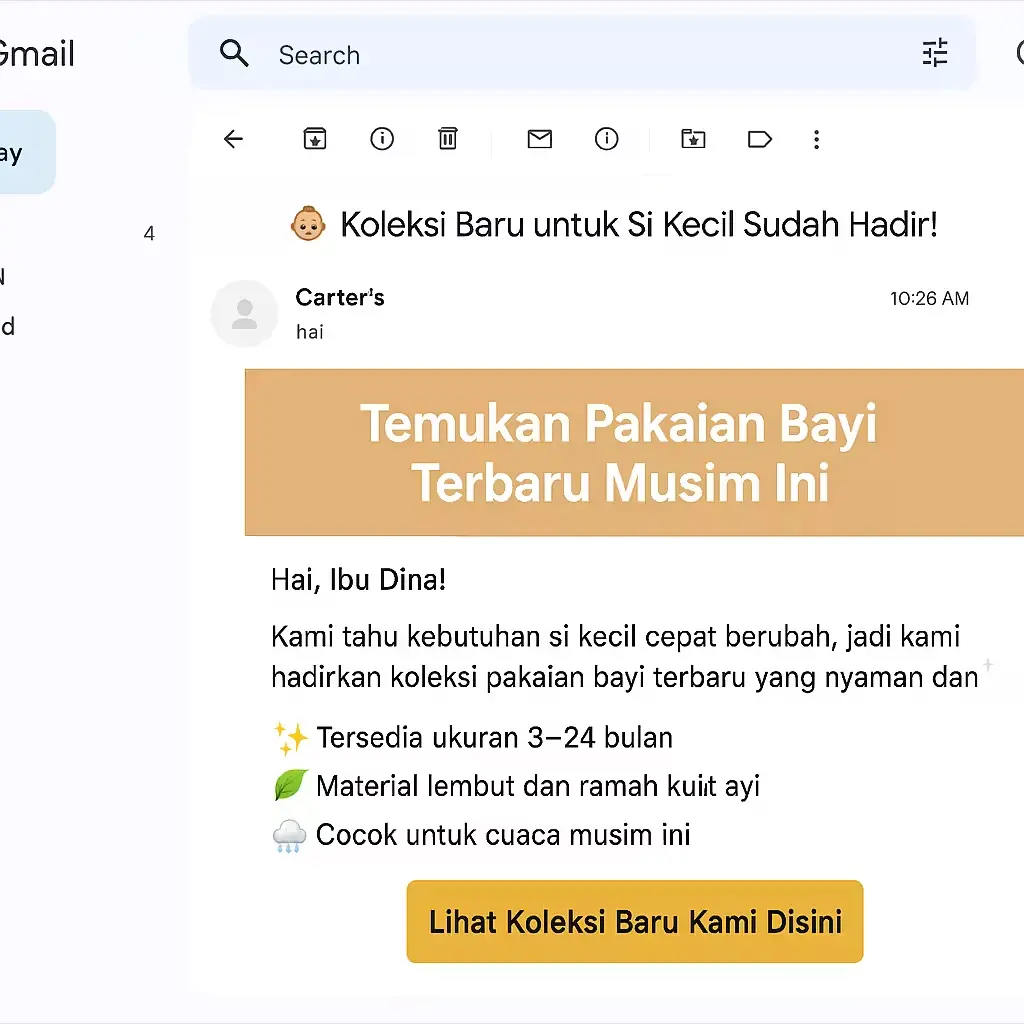Open the three-dot more options menu

(816, 140)
